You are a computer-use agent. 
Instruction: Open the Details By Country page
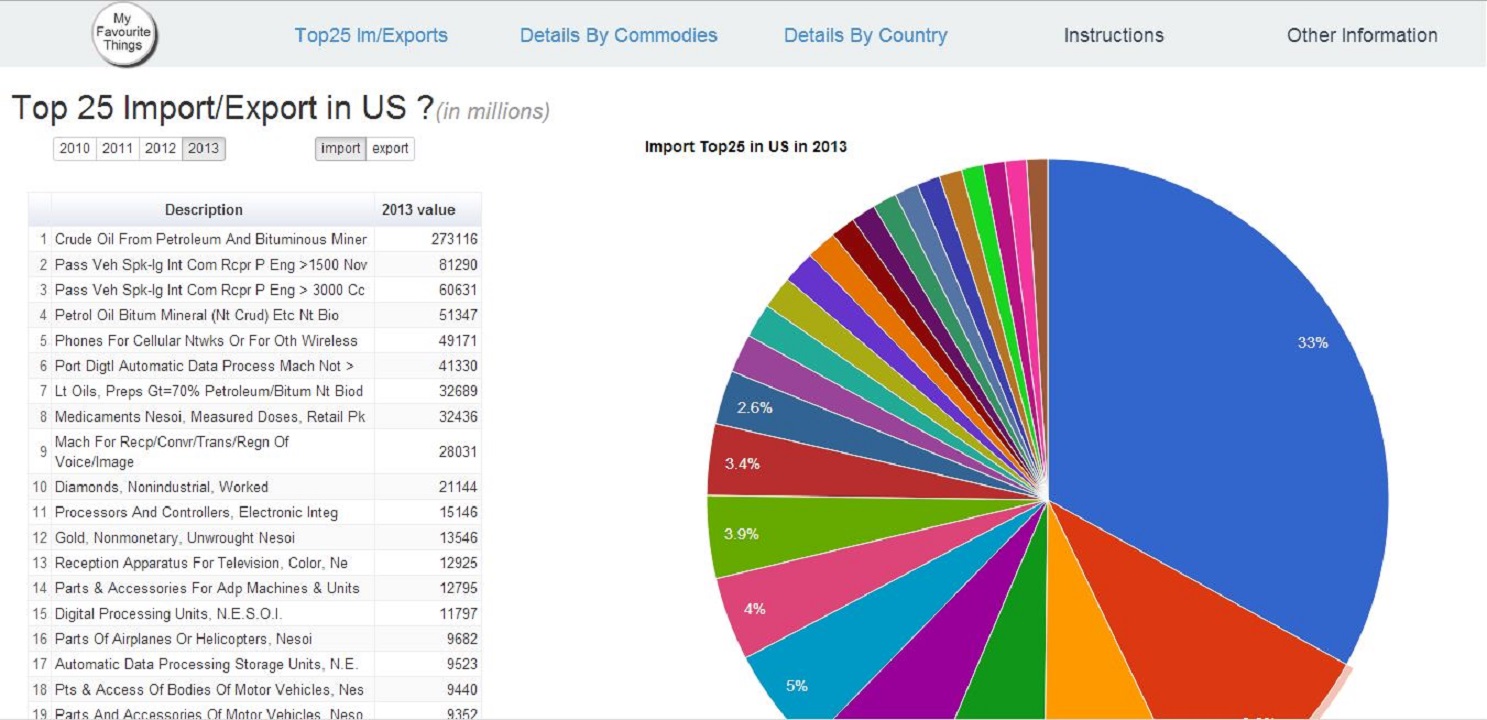coord(866,36)
